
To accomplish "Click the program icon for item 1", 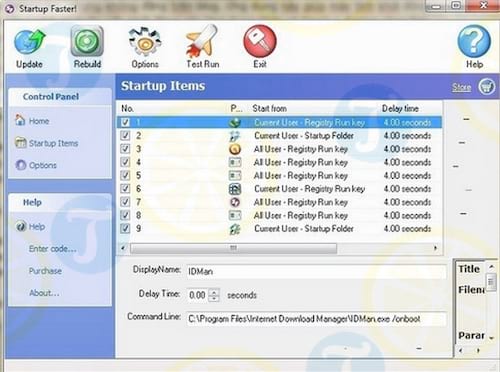I will [x=235, y=122].
